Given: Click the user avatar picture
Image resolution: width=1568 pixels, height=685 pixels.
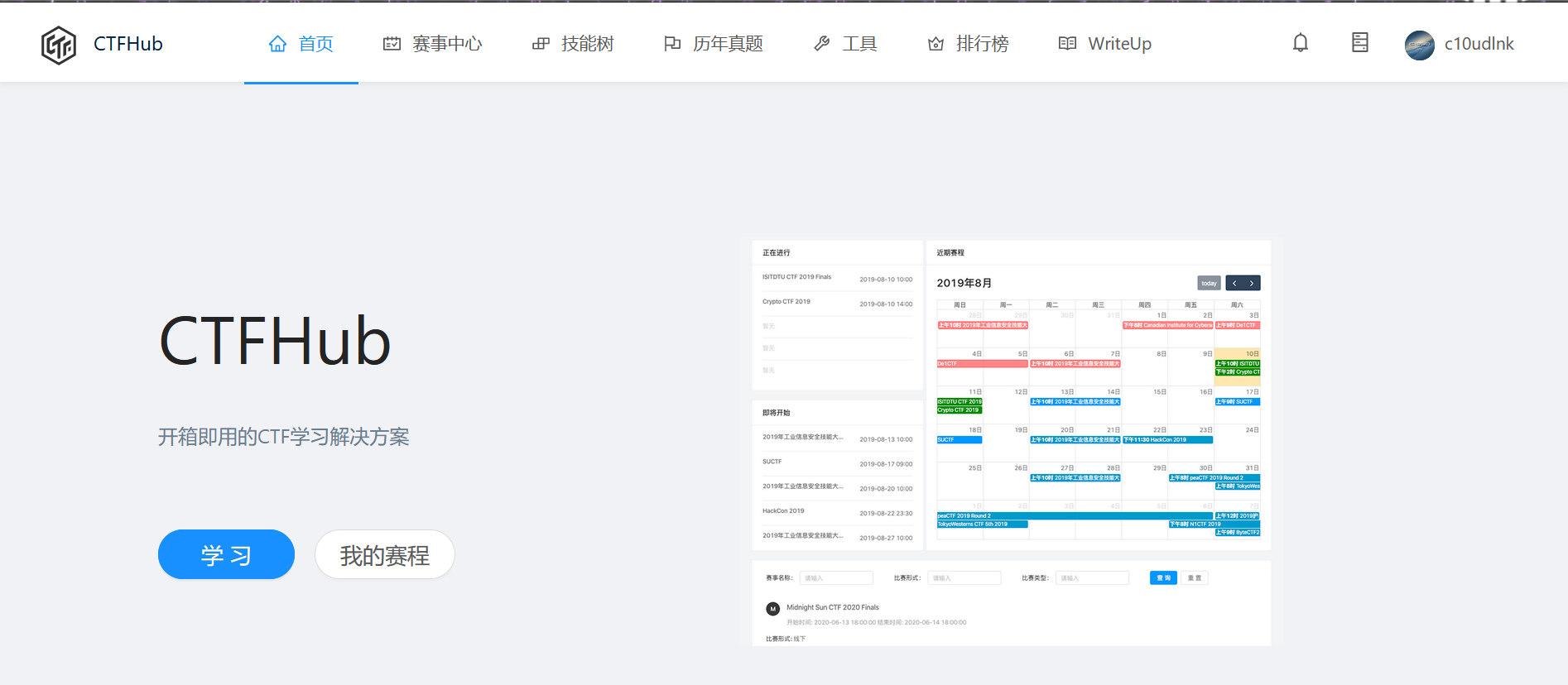Looking at the screenshot, I should pos(1420,45).
